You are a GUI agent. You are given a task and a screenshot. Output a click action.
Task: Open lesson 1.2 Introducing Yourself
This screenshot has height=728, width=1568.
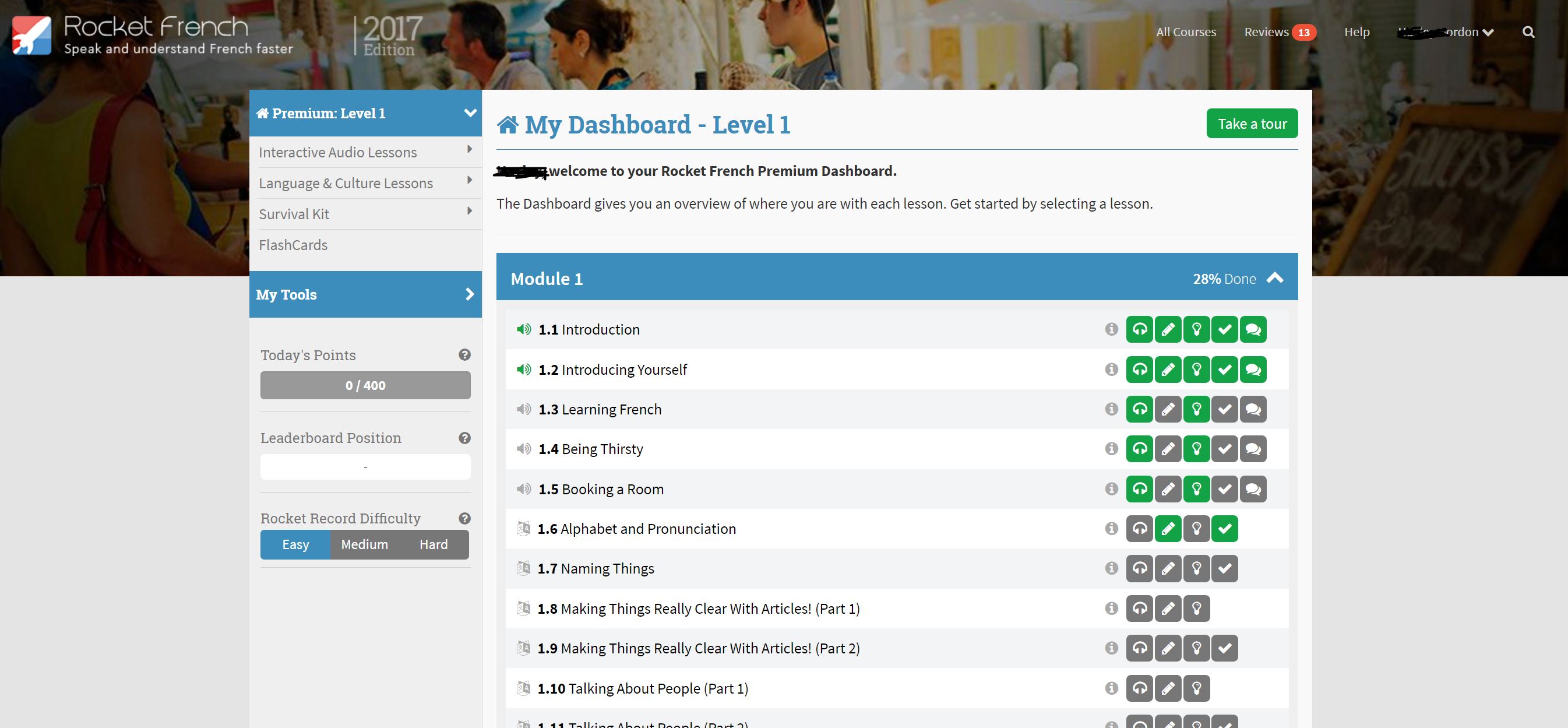click(612, 370)
